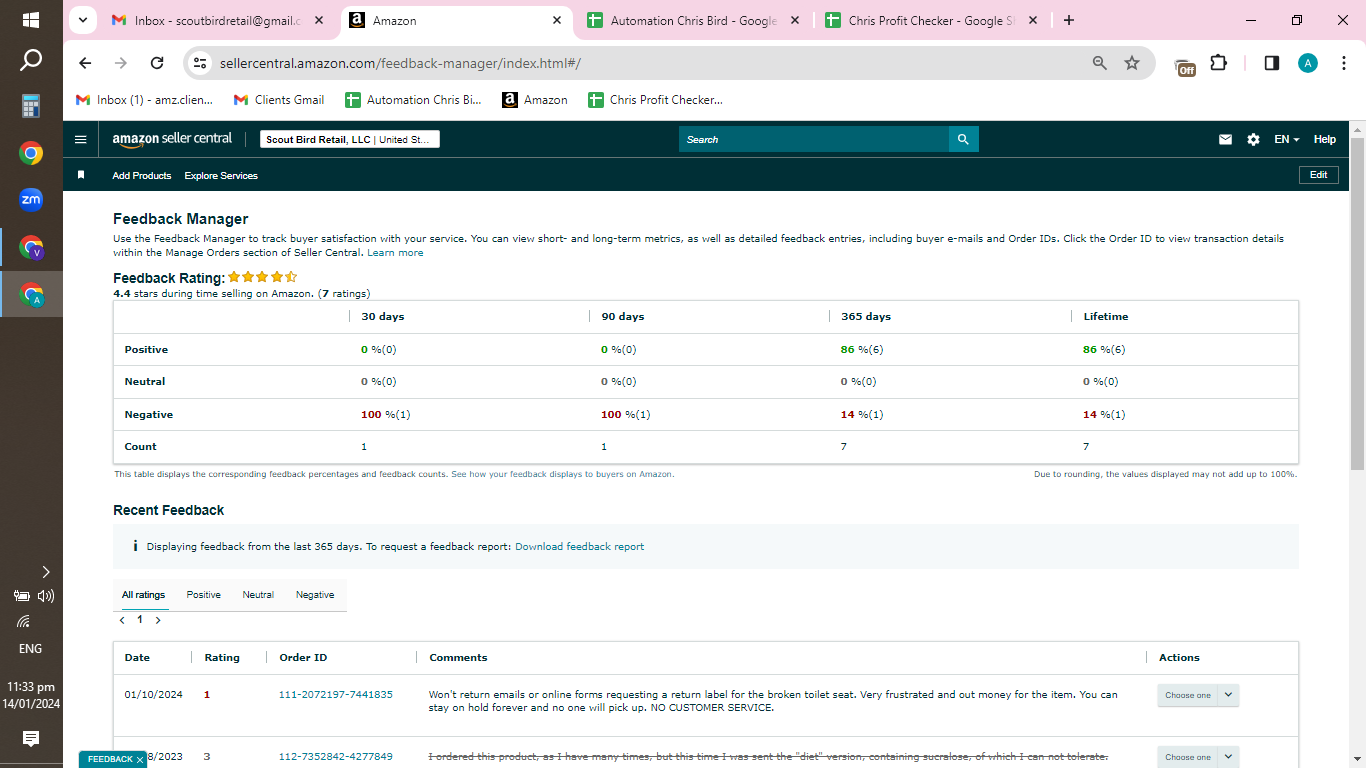This screenshot has height=768, width=1366.
Task: Click the Learn more link
Action: (x=395, y=253)
